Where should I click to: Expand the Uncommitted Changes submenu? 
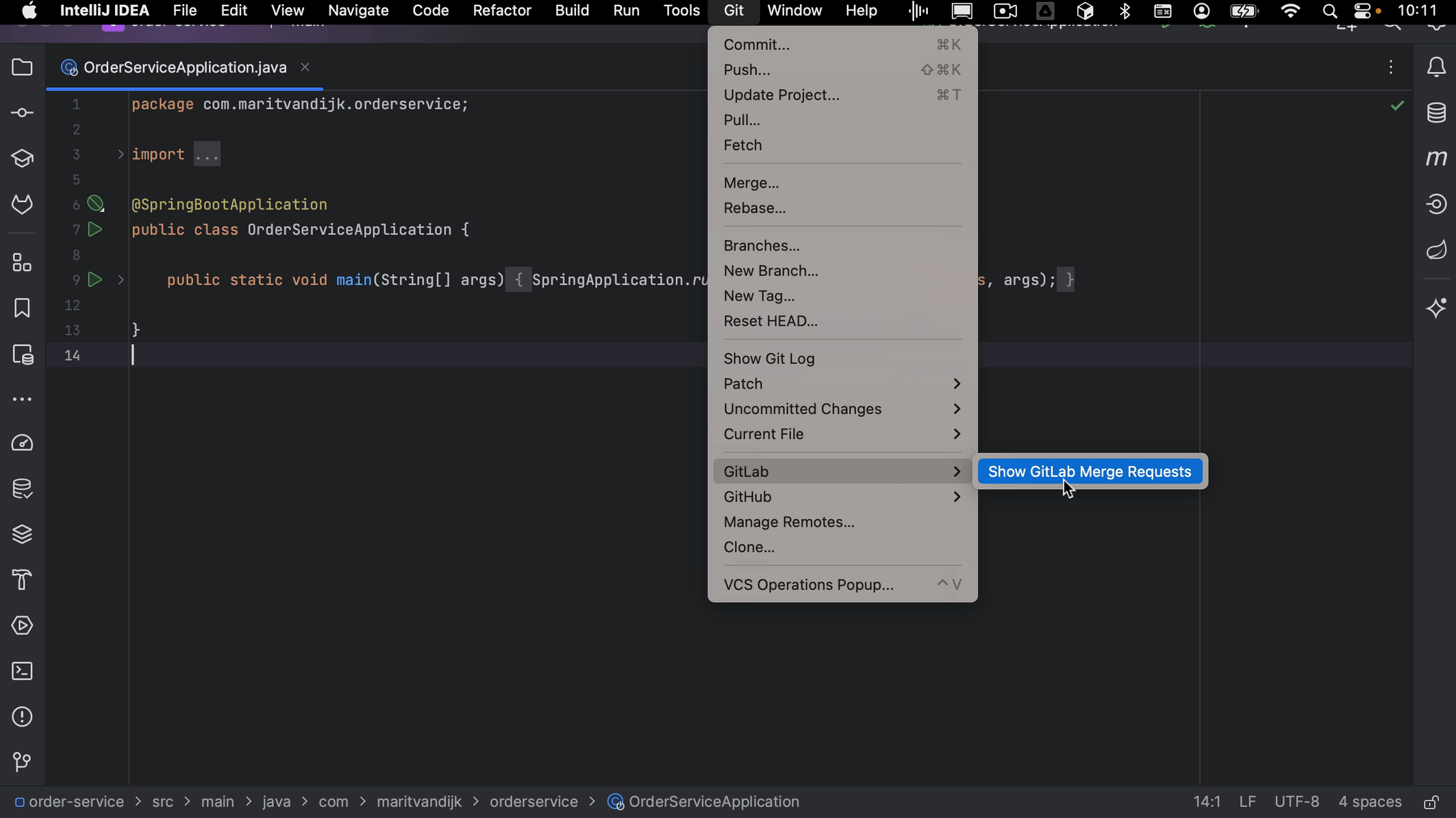(x=803, y=408)
